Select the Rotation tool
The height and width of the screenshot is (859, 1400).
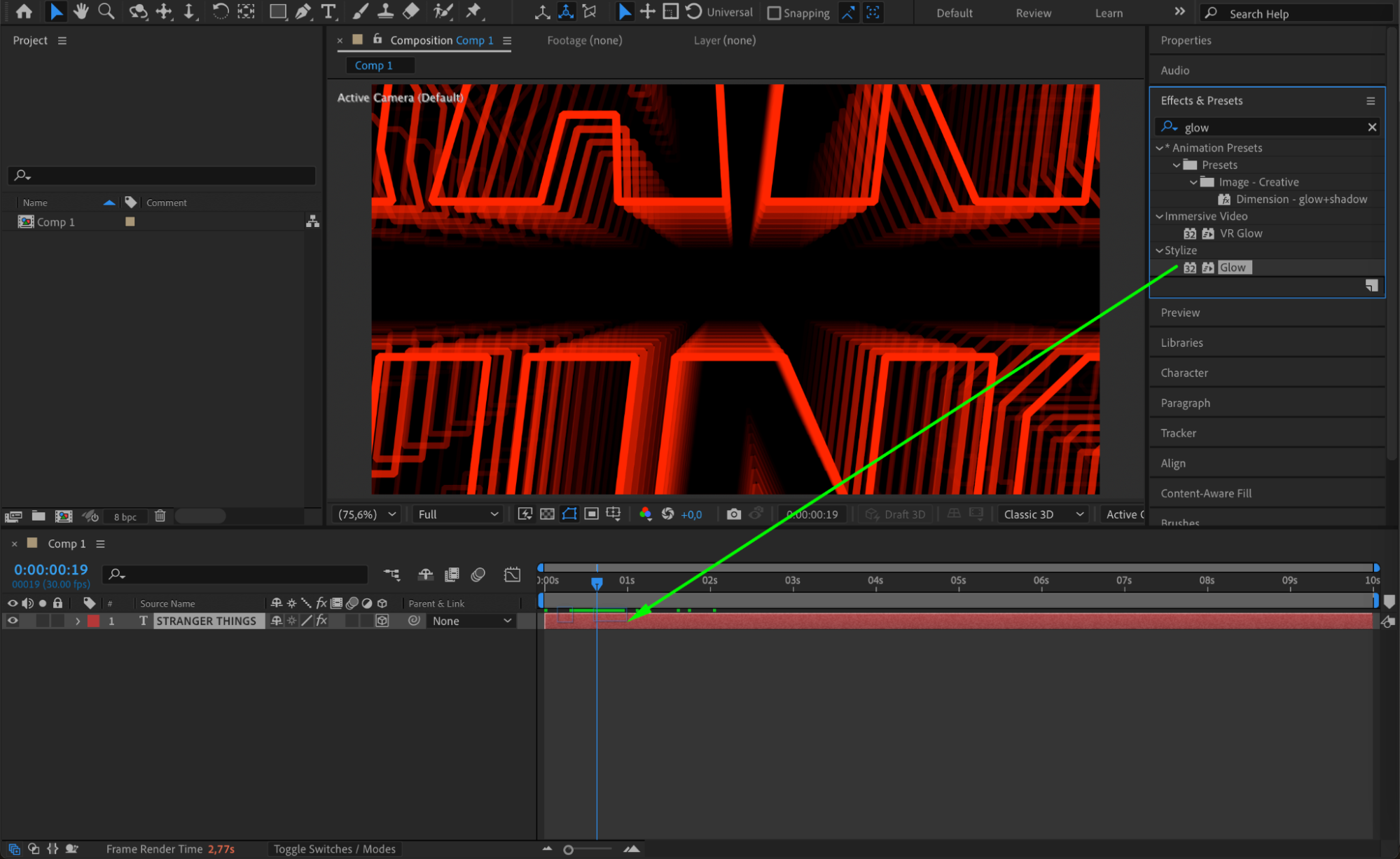point(220,11)
